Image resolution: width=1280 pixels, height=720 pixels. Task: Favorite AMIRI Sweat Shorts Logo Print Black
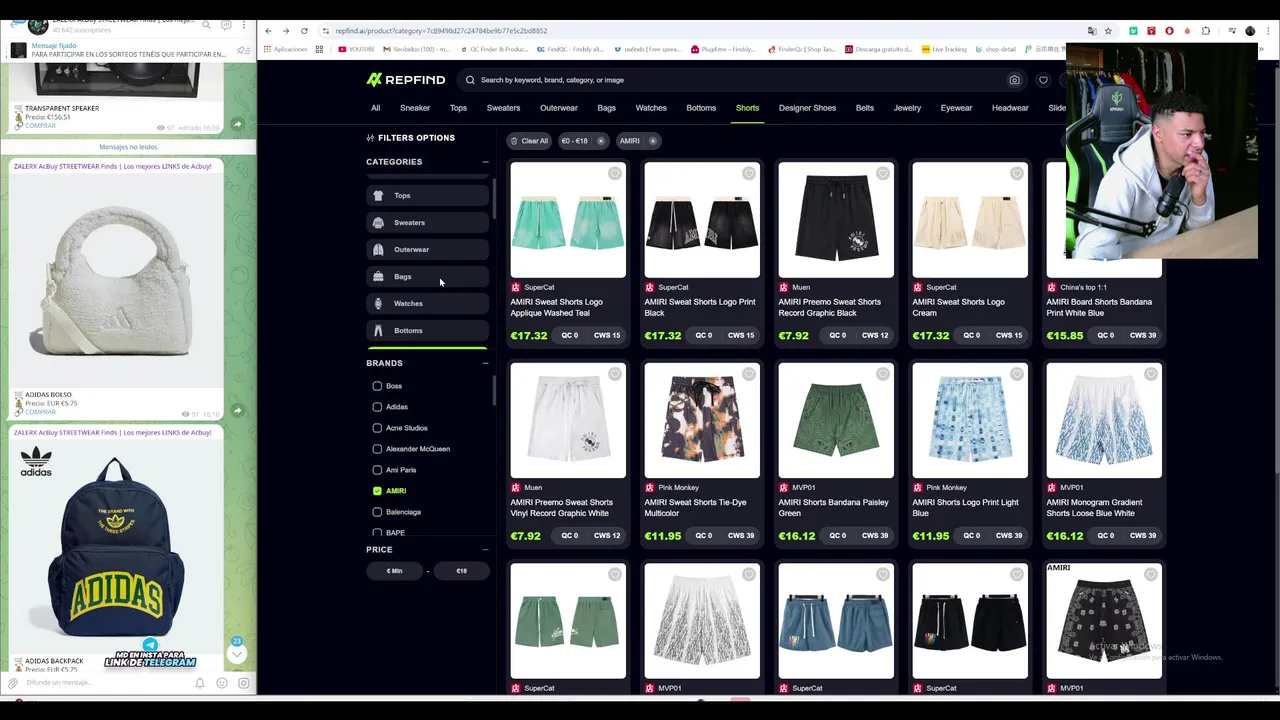click(x=749, y=174)
